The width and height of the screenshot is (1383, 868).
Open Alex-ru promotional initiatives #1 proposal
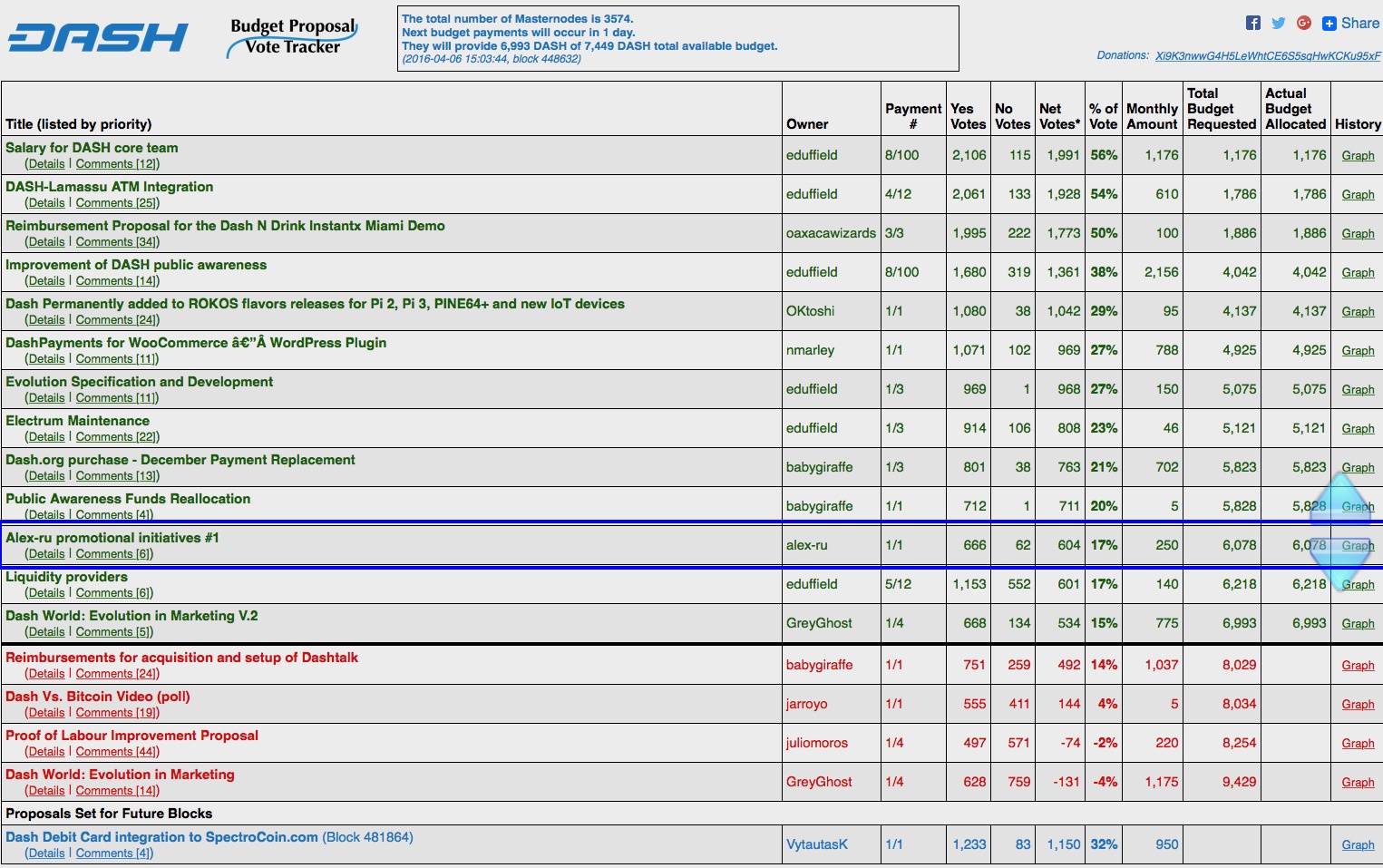[x=112, y=538]
